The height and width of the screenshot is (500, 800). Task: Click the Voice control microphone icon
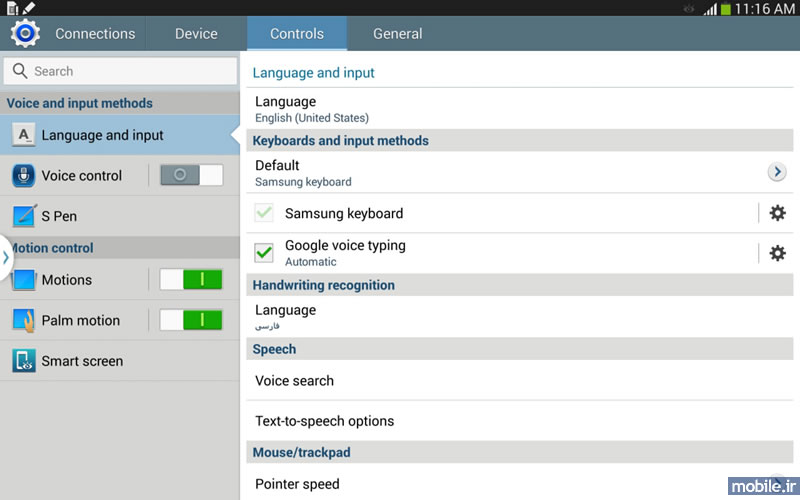point(23,176)
